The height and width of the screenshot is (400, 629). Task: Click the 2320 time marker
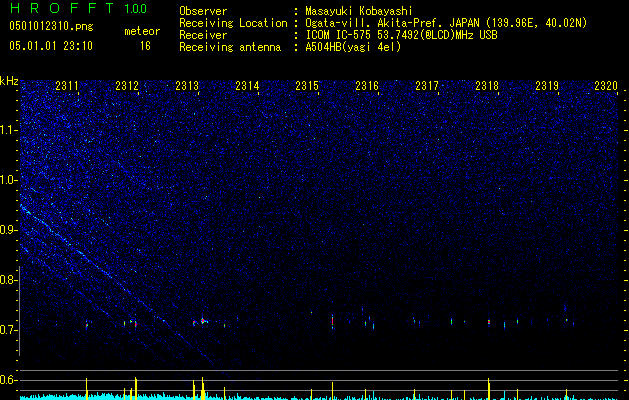click(606, 85)
